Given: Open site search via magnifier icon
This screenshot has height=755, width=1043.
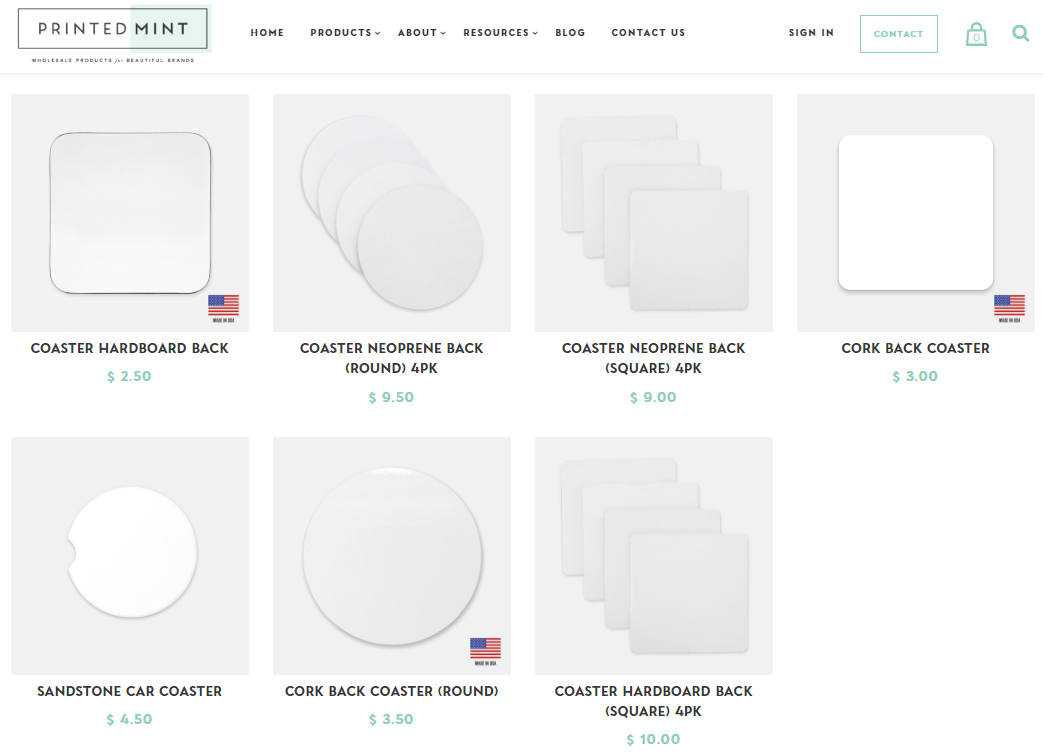Looking at the screenshot, I should [1020, 32].
